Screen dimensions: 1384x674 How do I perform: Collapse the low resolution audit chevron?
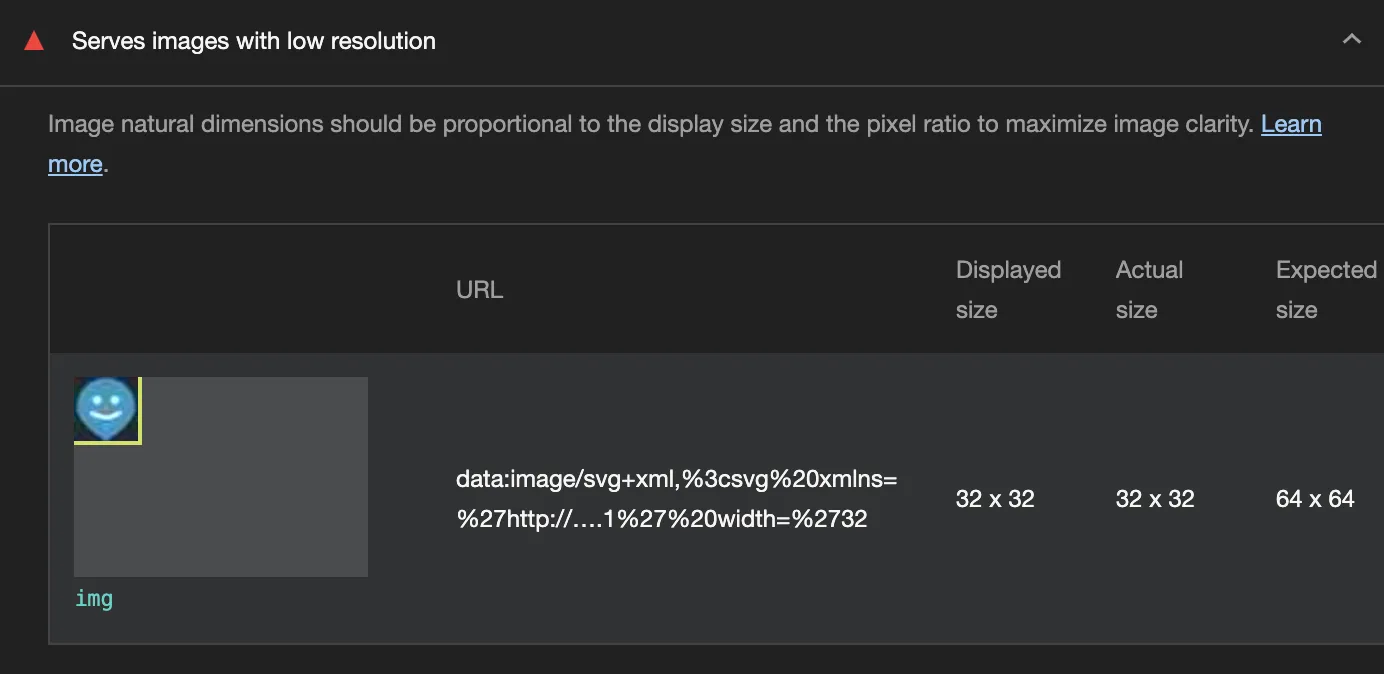pyautogui.click(x=1352, y=40)
